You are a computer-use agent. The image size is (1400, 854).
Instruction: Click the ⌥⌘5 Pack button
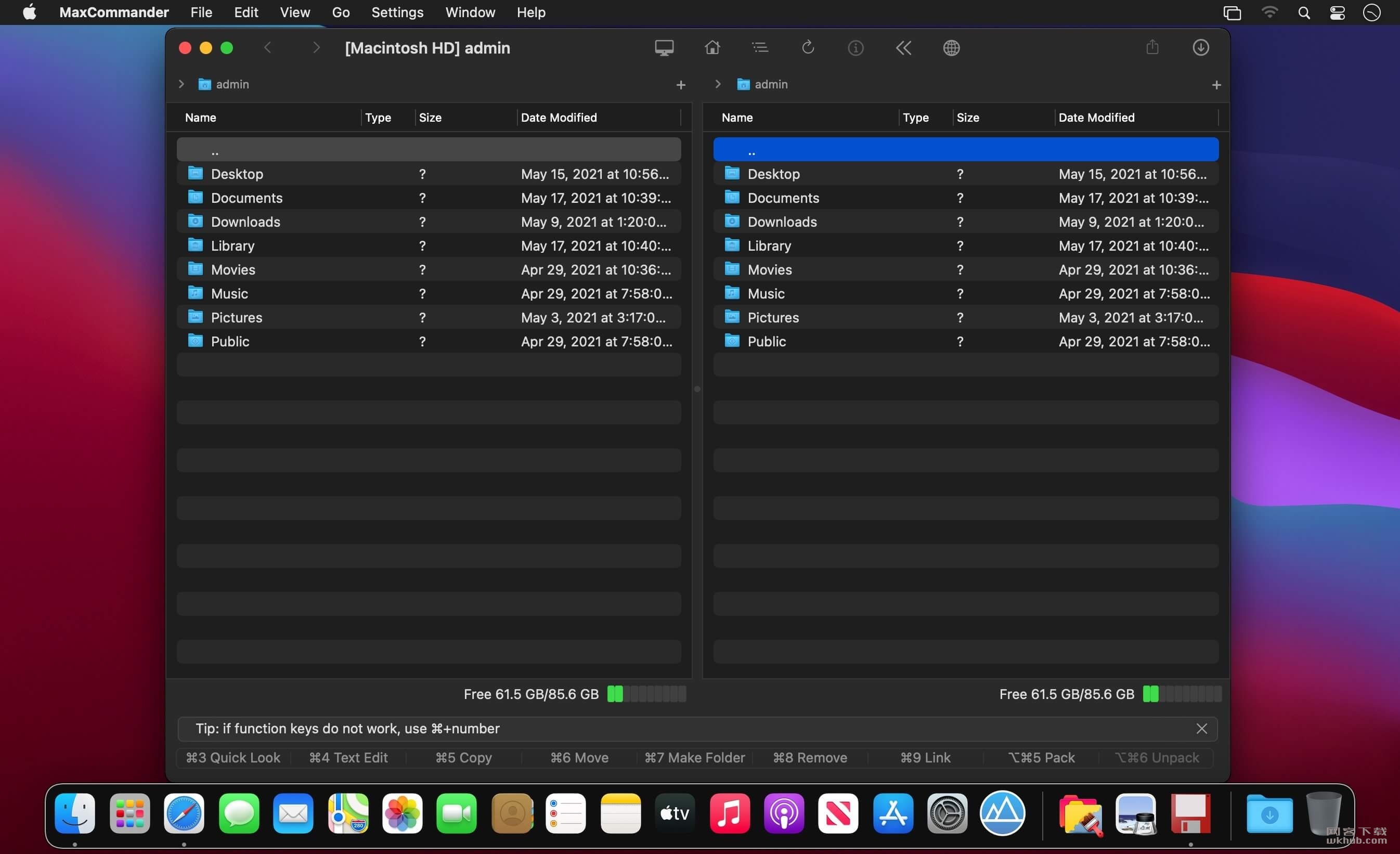point(1041,757)
